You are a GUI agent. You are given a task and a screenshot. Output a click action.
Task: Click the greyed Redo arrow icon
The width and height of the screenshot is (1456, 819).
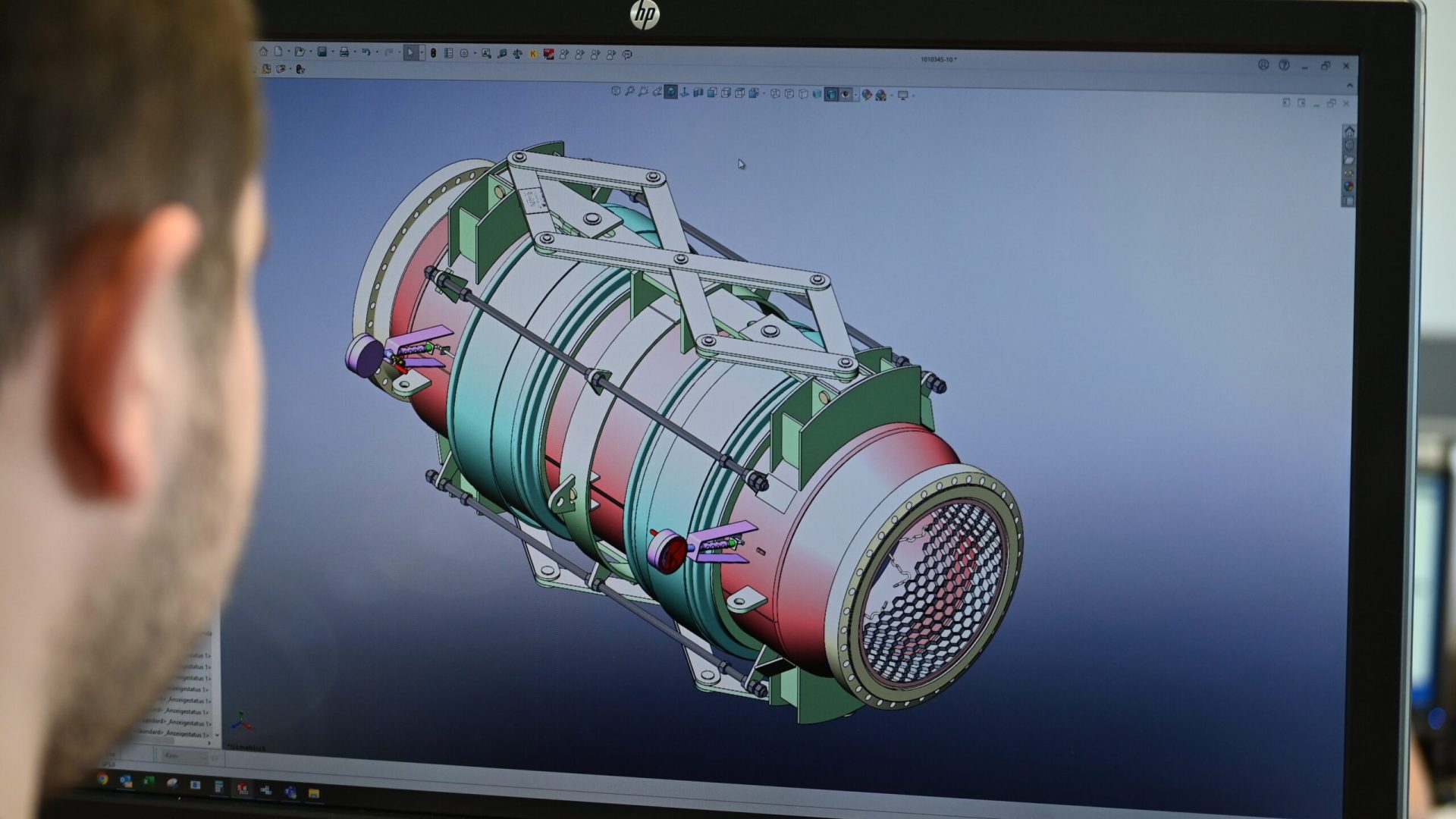(x=388, y=52)
